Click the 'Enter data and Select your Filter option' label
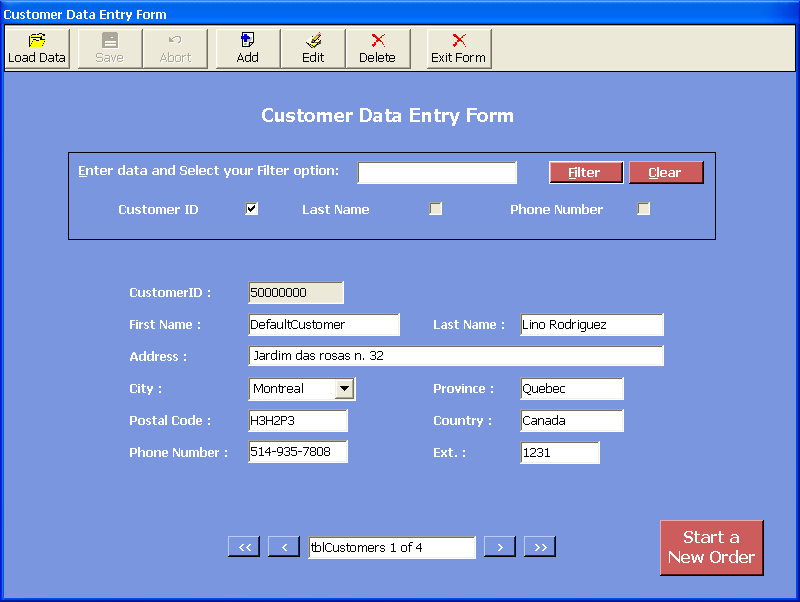 pyautogui.click(x=208, y=170)
